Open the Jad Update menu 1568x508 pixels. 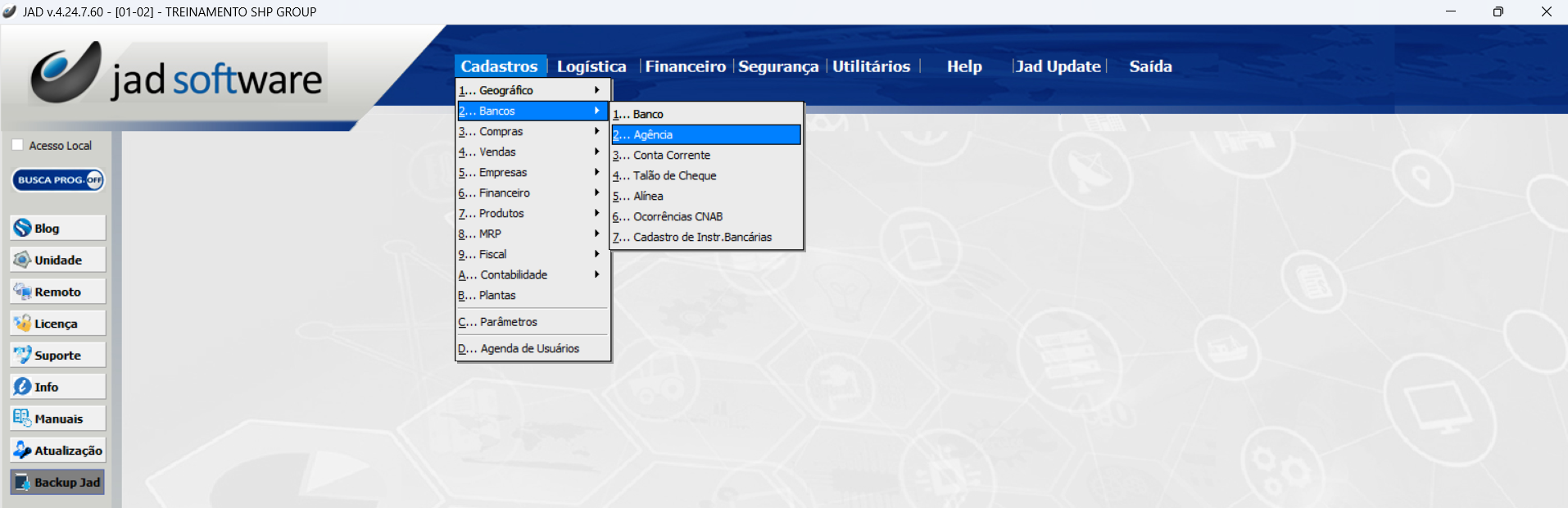click(1058, 66)
